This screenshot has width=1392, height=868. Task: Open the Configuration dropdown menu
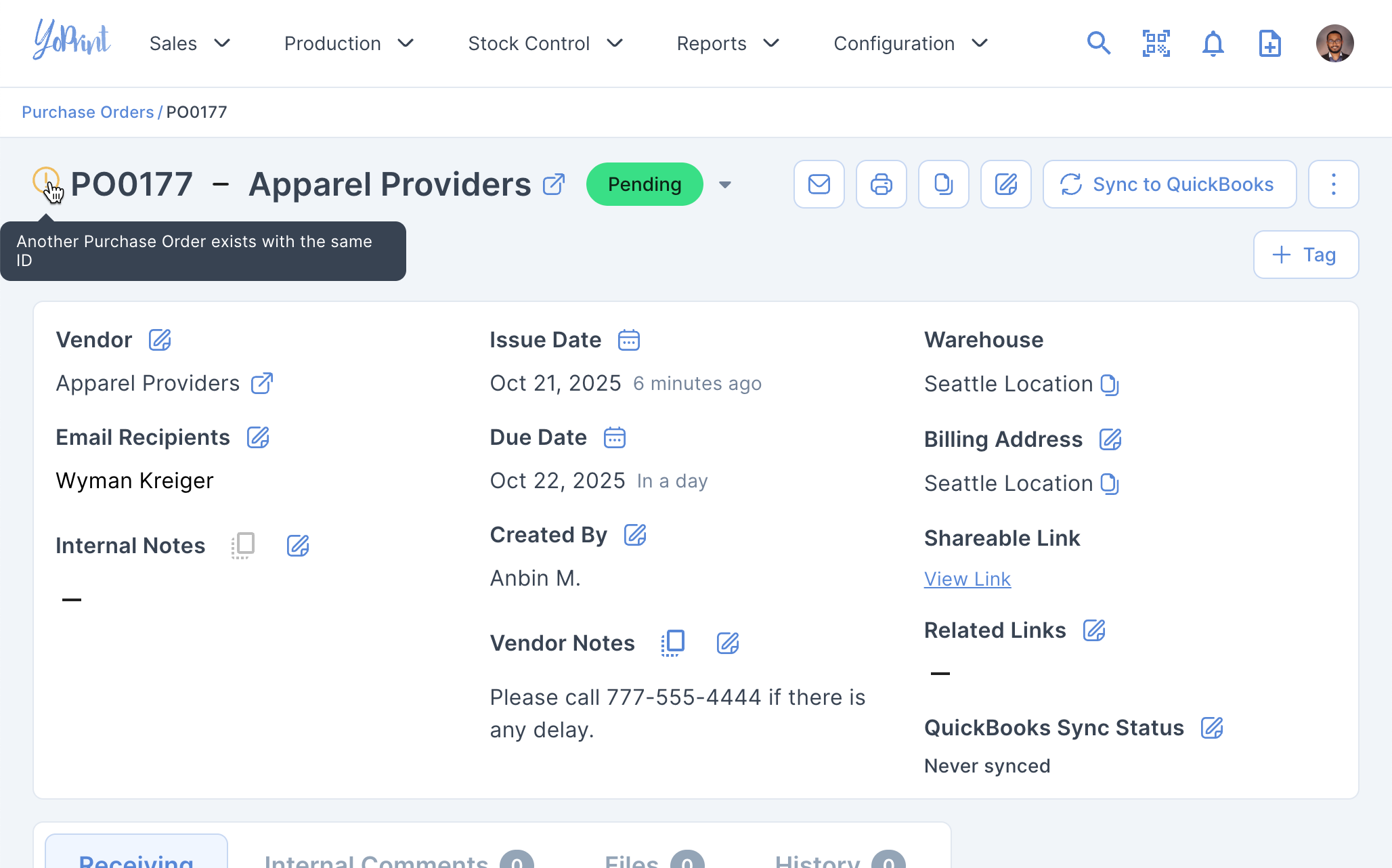point(910,43)
